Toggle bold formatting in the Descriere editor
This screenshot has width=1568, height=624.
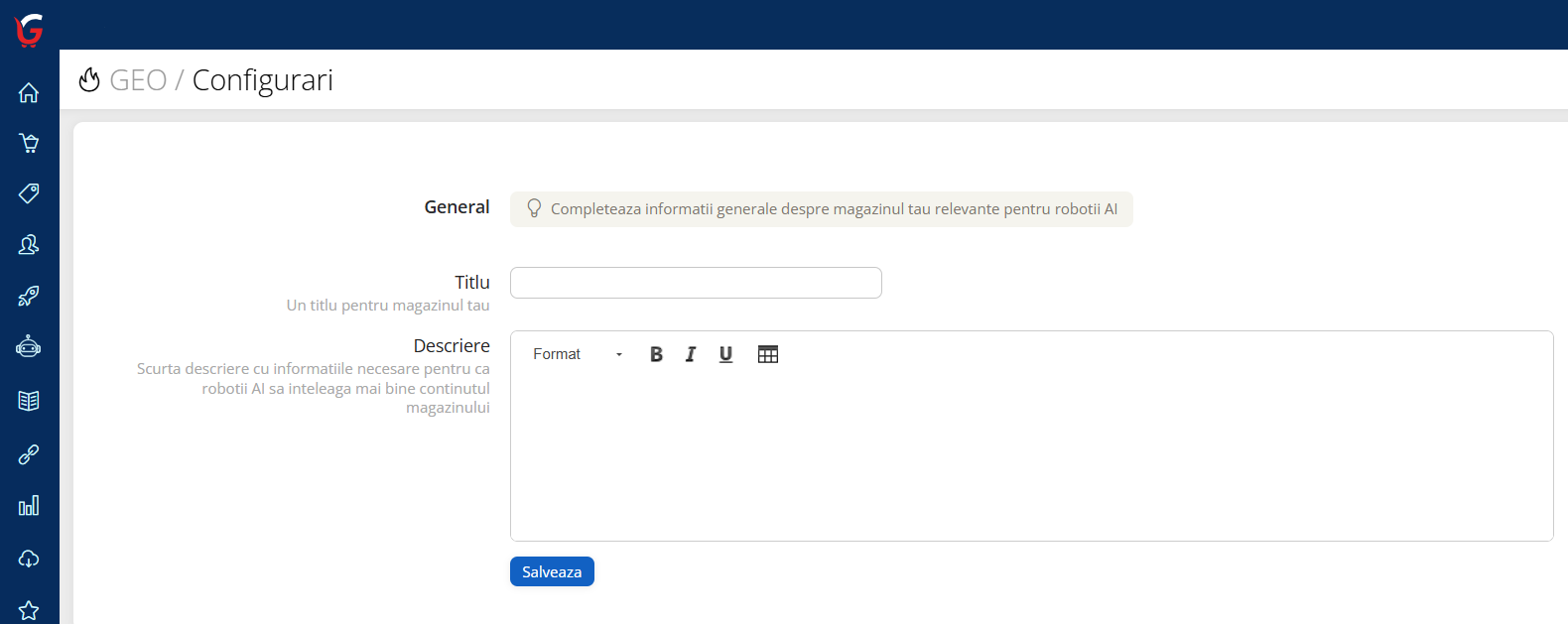point(656,354)
